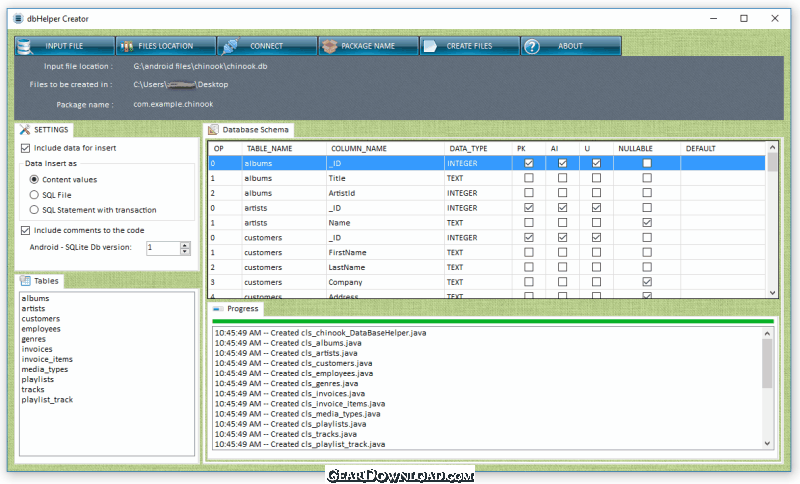Open the PACKAGE NAME dialog
The width and height of the screenshot is (800, 484).
click(368, 46)
